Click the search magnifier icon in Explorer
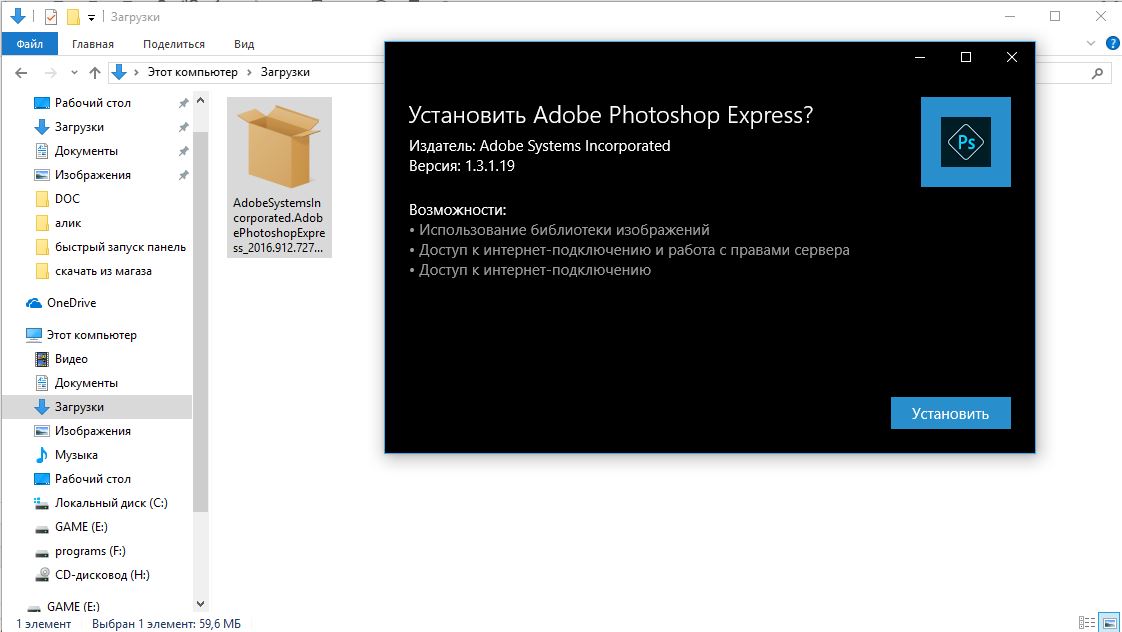1122x632 pixels. (x=1098, y=72)
